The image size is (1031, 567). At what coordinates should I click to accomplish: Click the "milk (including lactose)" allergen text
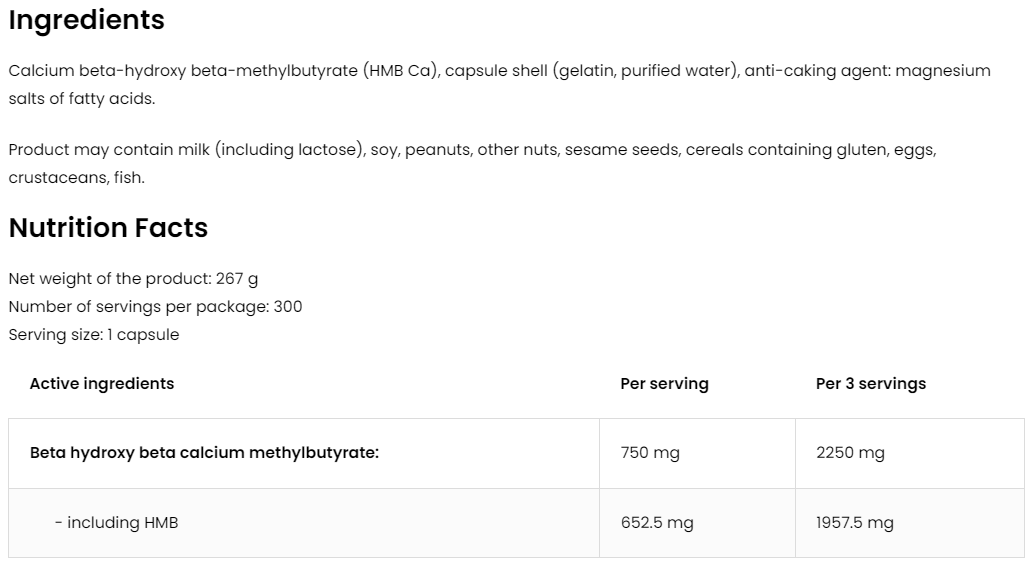coord(263,150)
